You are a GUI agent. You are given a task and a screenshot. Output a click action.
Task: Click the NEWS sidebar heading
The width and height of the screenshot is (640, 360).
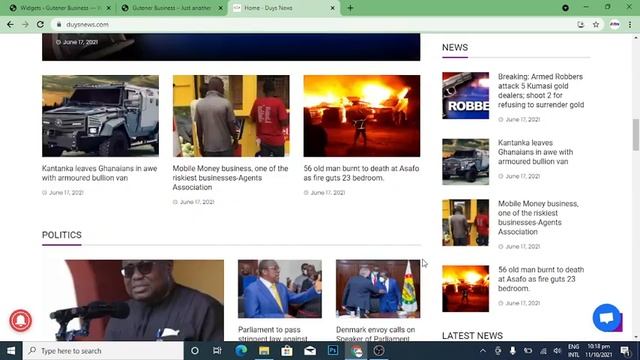pyautogui.click(x=455, y=47)
